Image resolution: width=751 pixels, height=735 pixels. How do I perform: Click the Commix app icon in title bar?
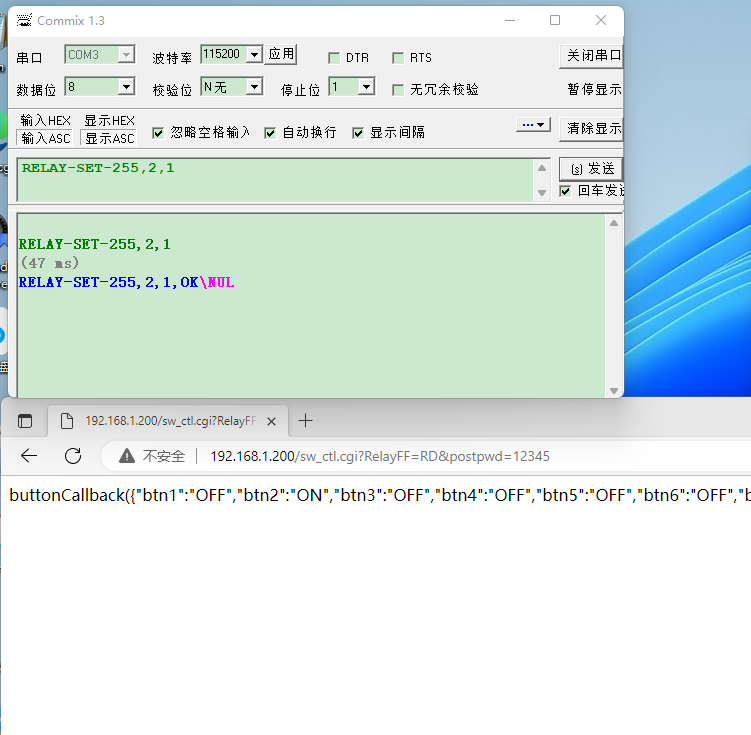pyautogui.click(x=24, y=20)
